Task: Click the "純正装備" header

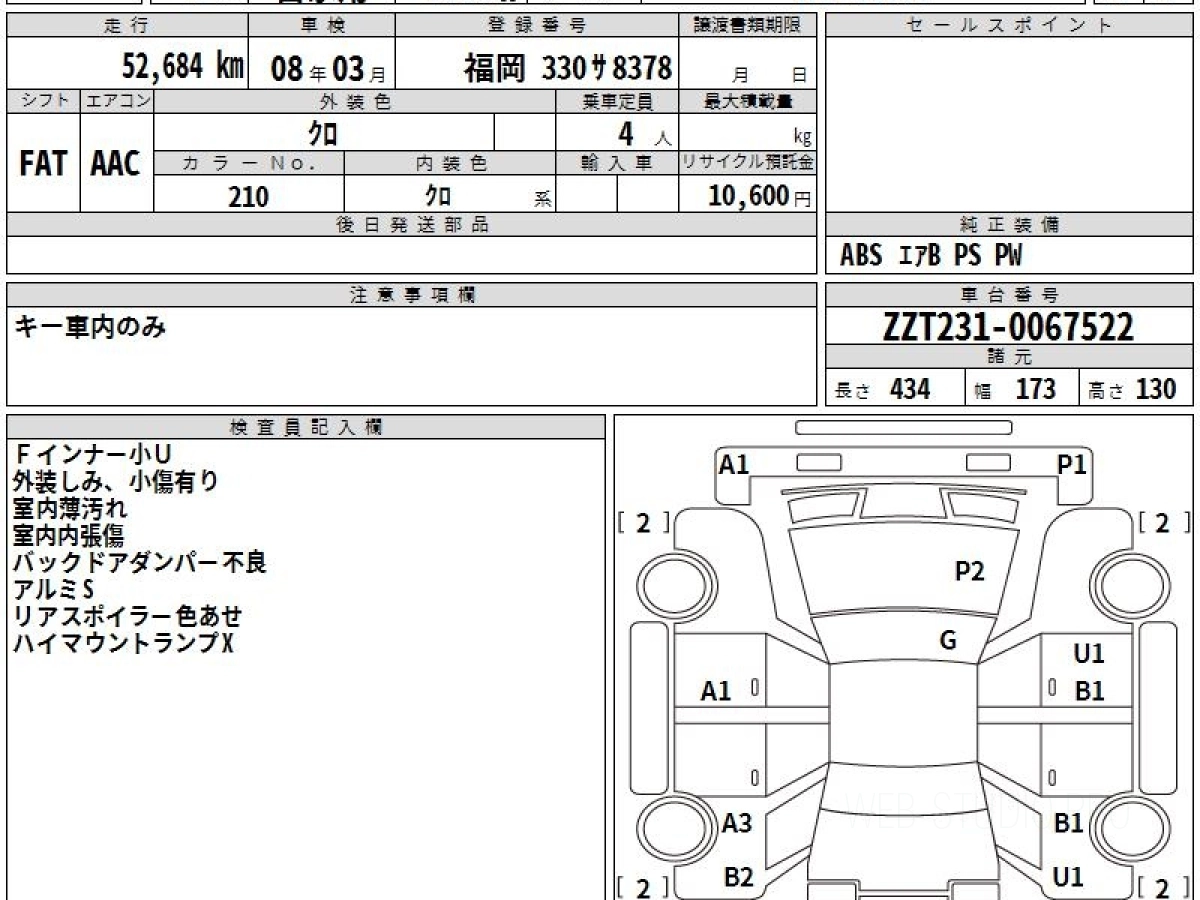Action: pyautogui.click(x=1009, y=225)
